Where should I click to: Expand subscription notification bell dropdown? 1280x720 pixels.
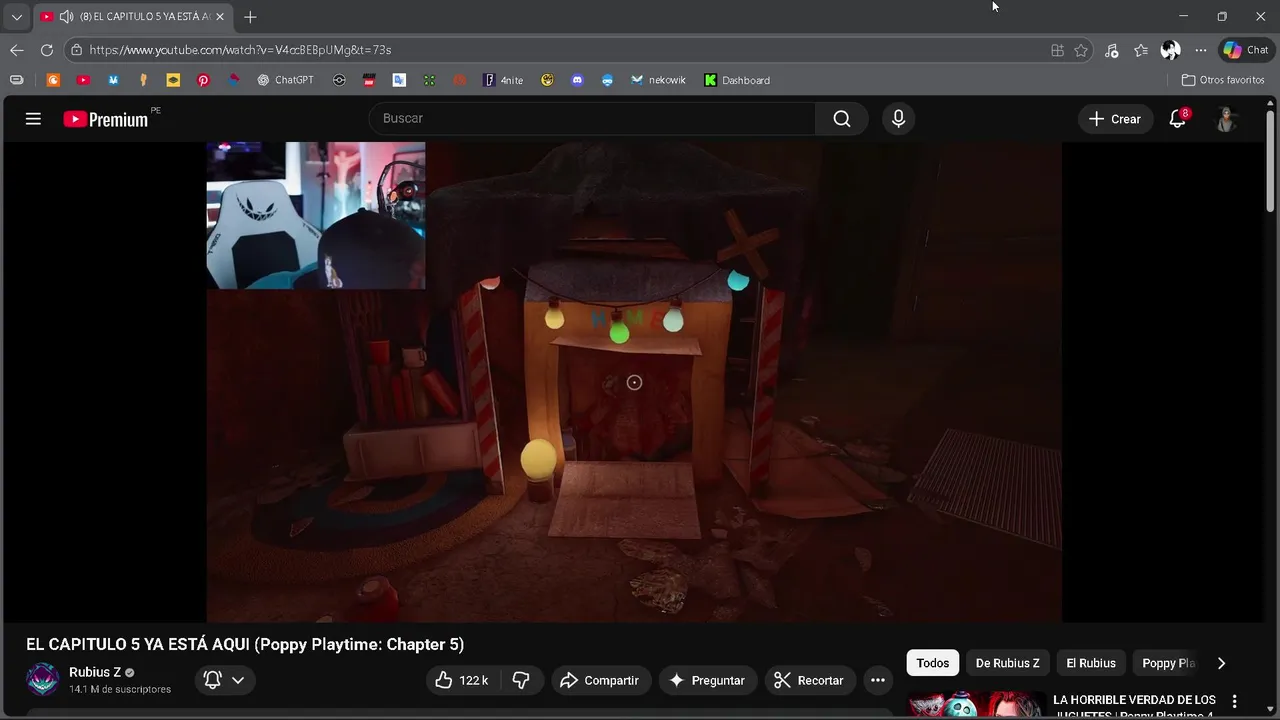coord(224,680)
